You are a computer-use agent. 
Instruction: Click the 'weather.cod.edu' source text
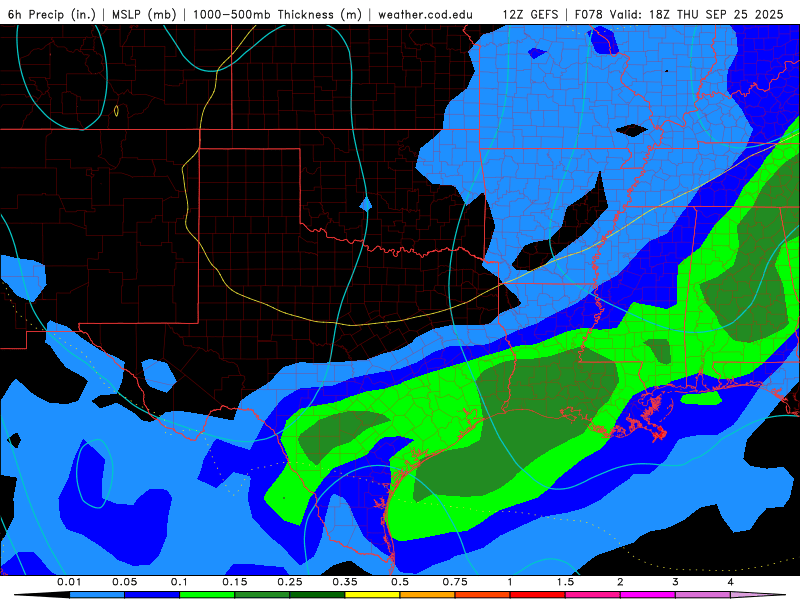[425, 14]
